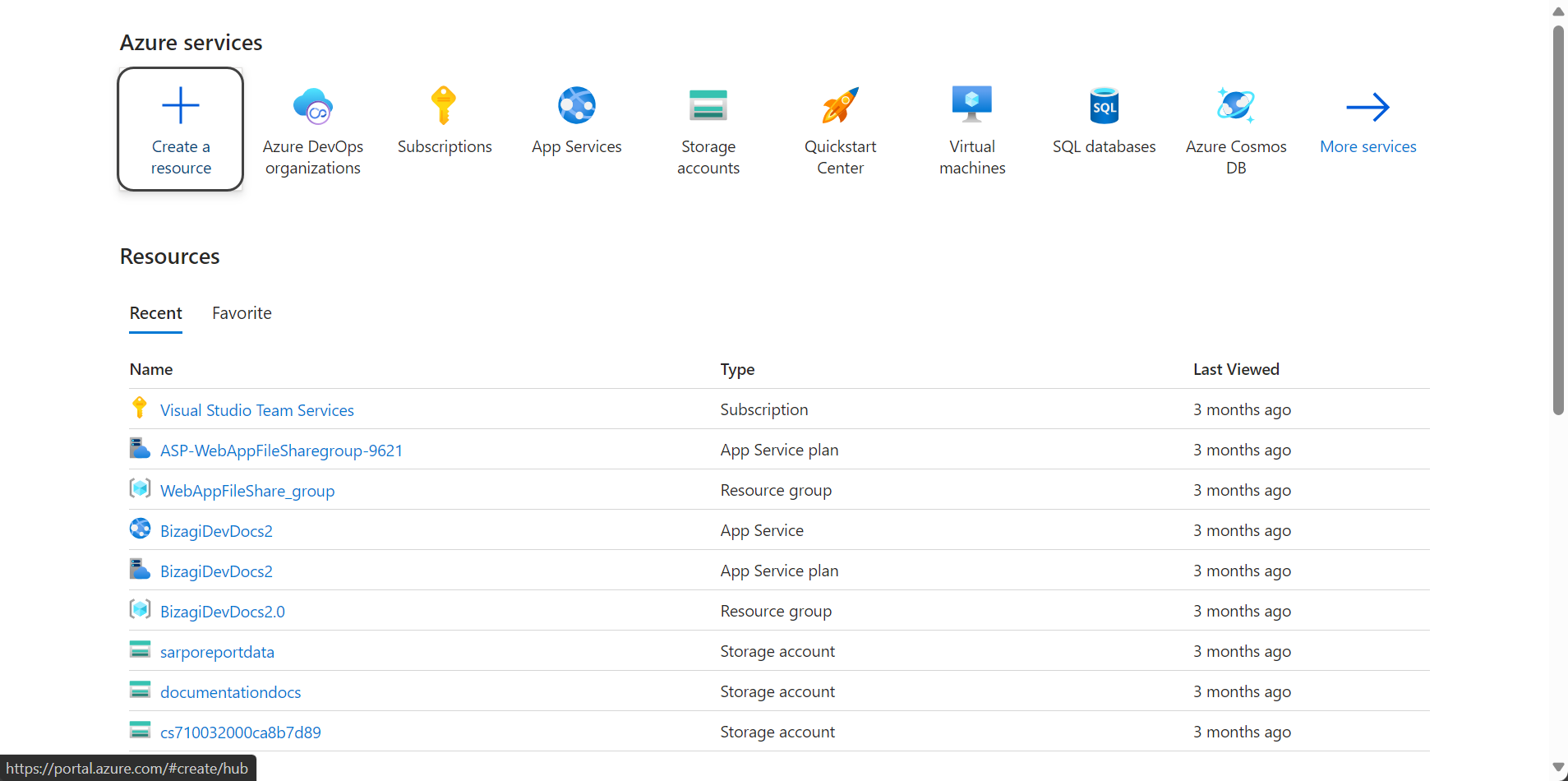Open Azure DevOps organizations icon
The height and width of the screenshot is (781, 1568).
click(313, 106)
